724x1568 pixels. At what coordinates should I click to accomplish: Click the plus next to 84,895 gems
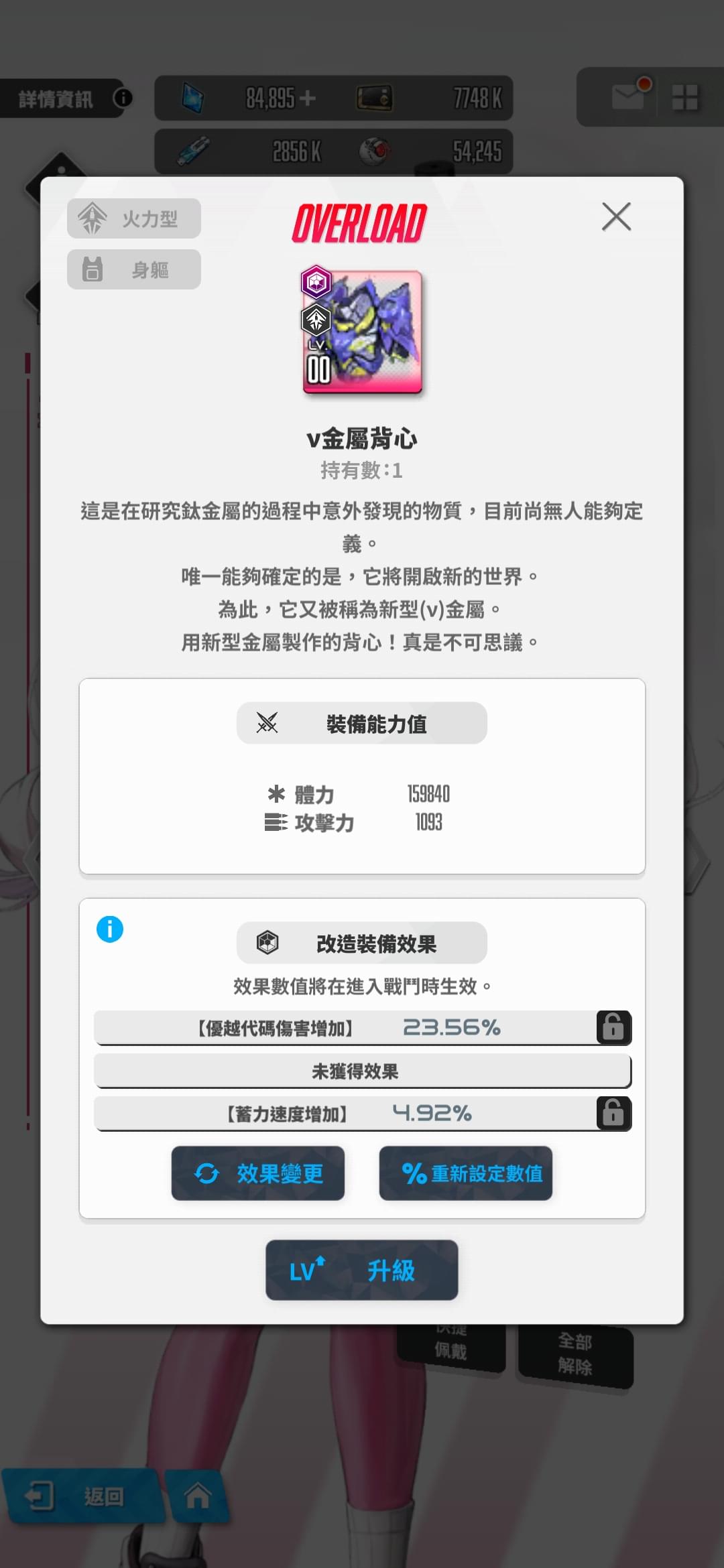[x=308, y=99]
